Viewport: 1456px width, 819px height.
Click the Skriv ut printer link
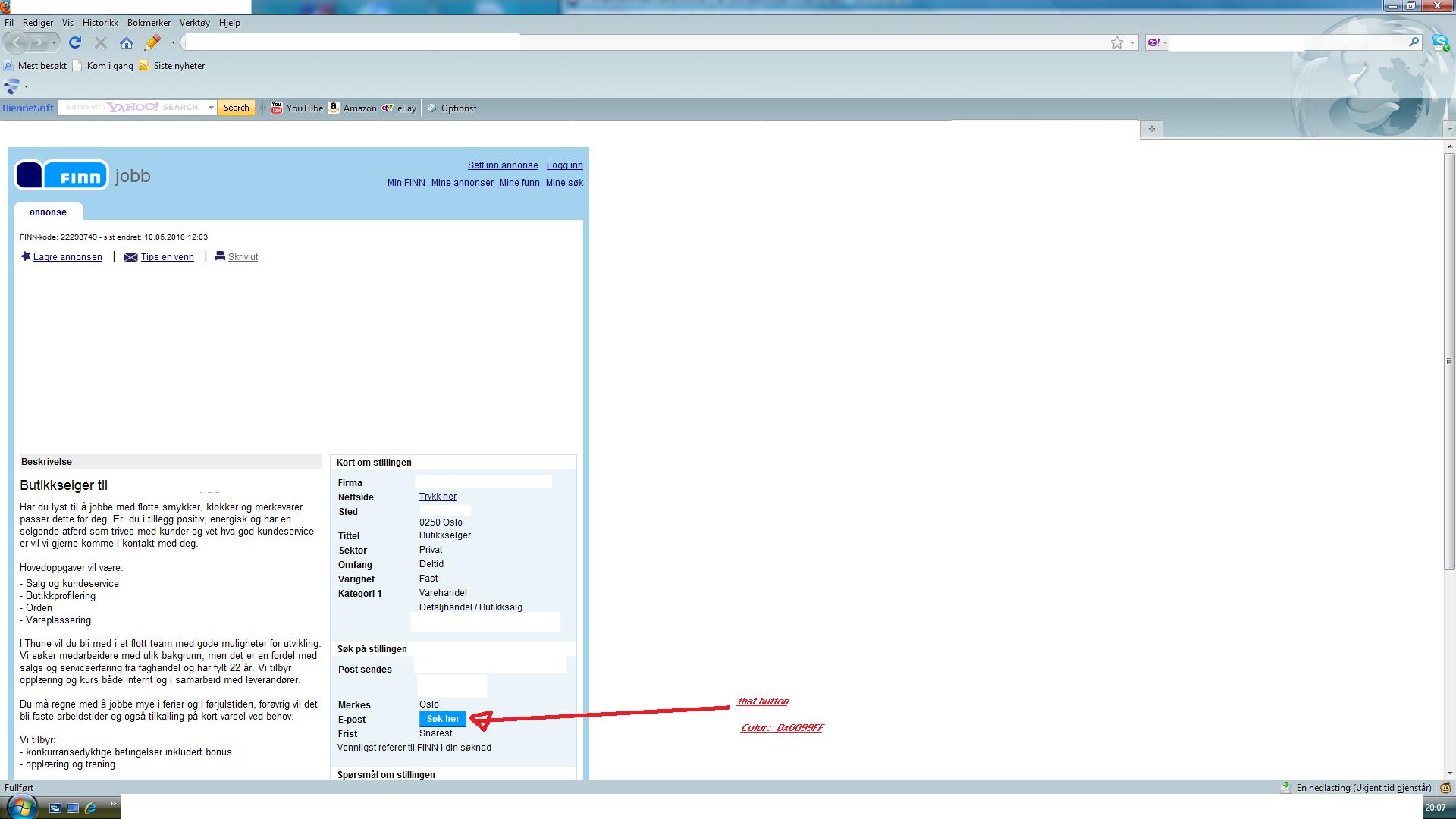[237, 257]
